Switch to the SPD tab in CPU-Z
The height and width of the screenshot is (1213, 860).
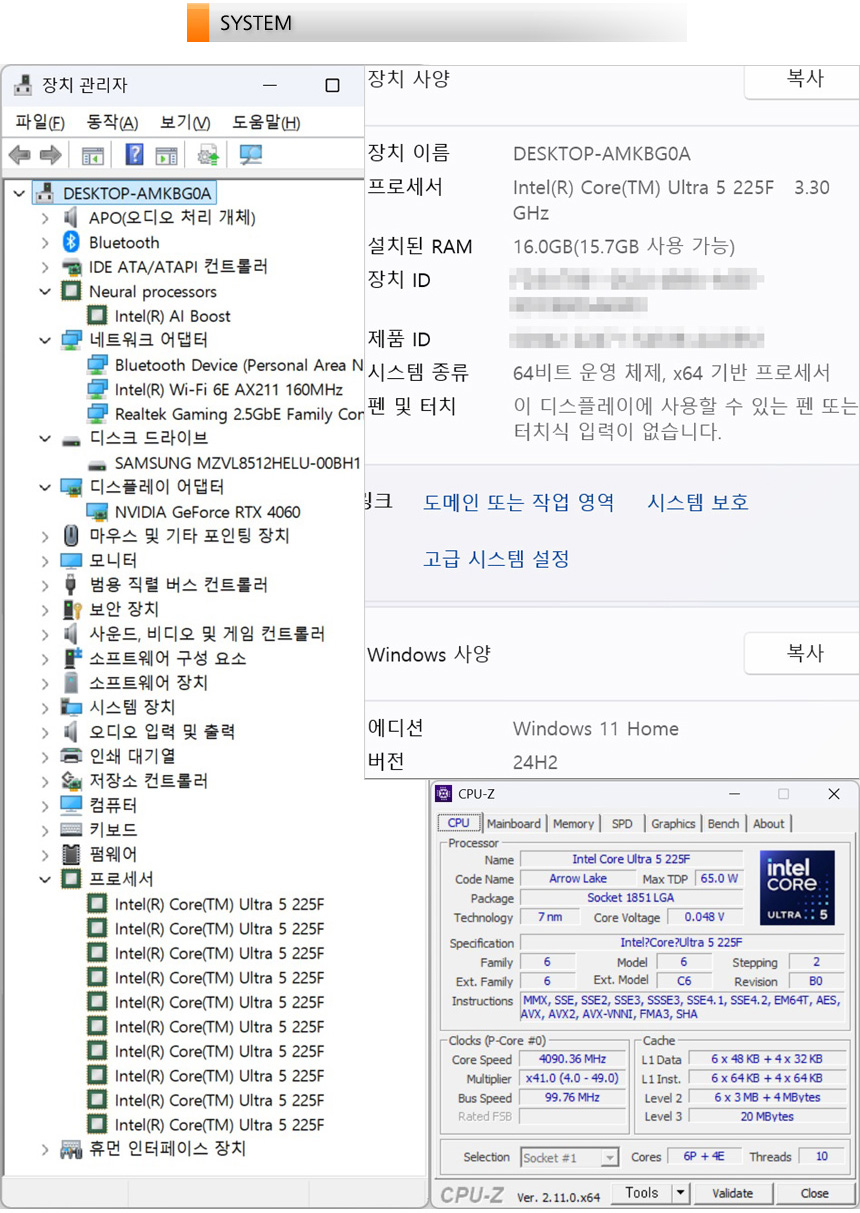(x=622, y=824)
